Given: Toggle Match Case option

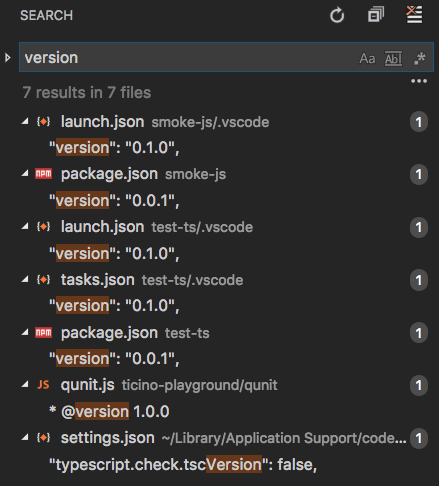Looking at the screenshot, I should point(367,58).
